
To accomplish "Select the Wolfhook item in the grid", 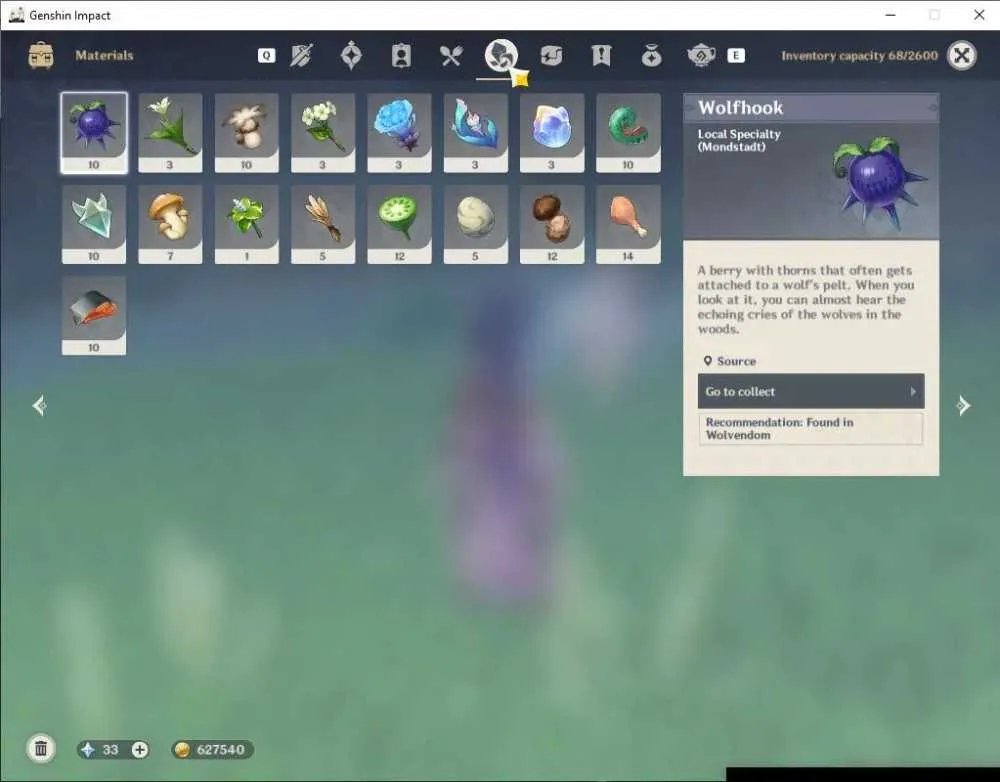I will coord(94,133).
